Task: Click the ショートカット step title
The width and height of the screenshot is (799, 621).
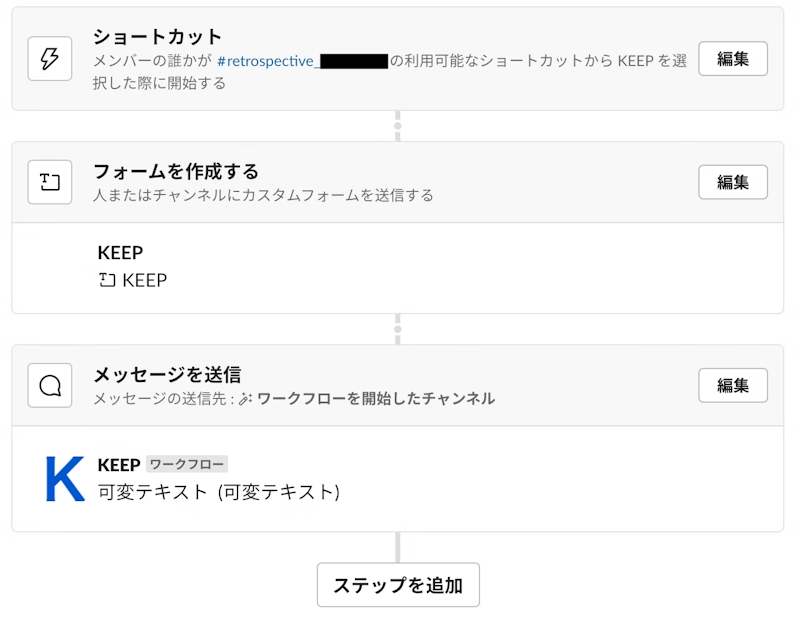Action: [157, 37]
